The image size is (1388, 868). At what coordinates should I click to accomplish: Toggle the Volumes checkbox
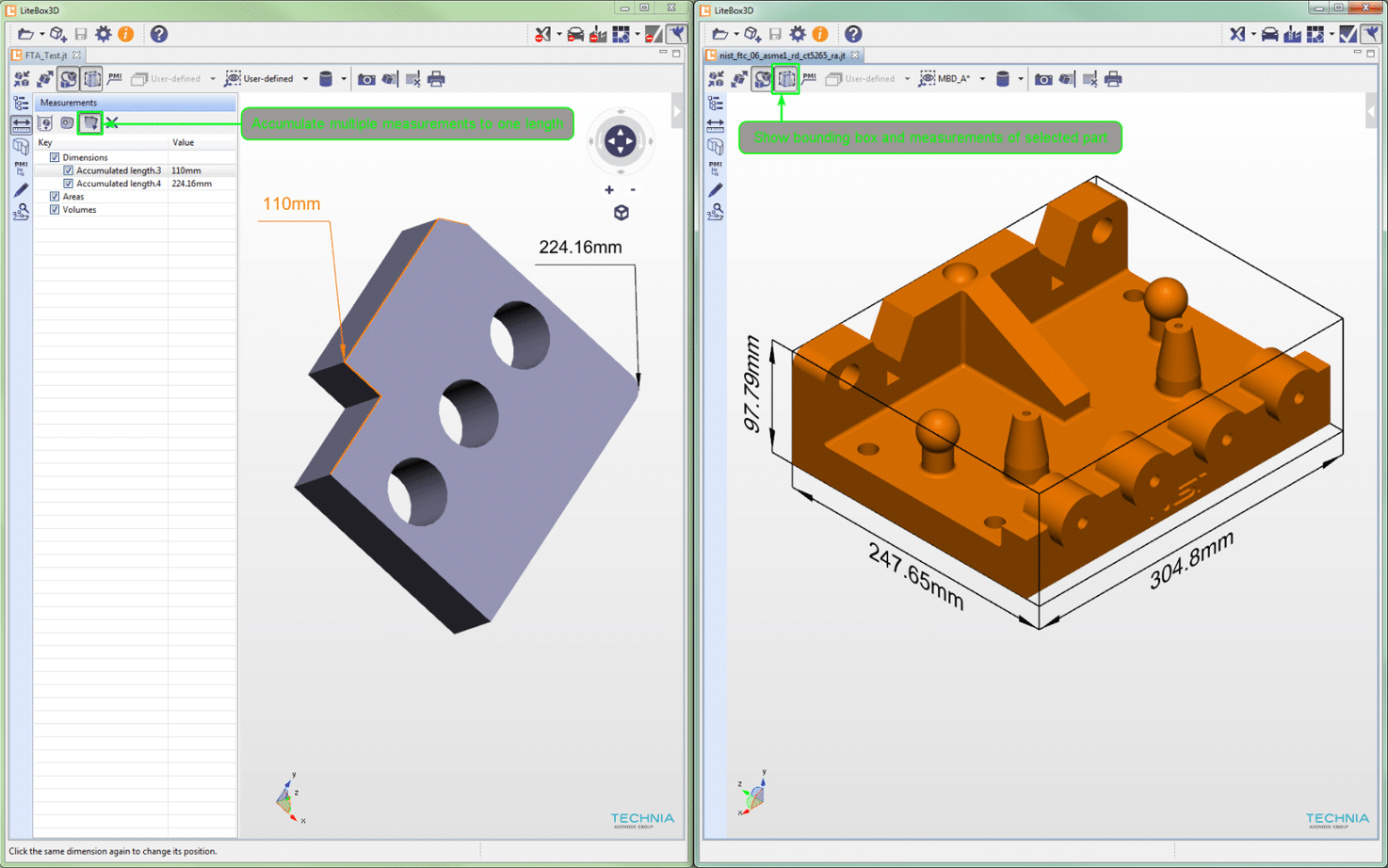pyautogui.click(x=55, y=210)
